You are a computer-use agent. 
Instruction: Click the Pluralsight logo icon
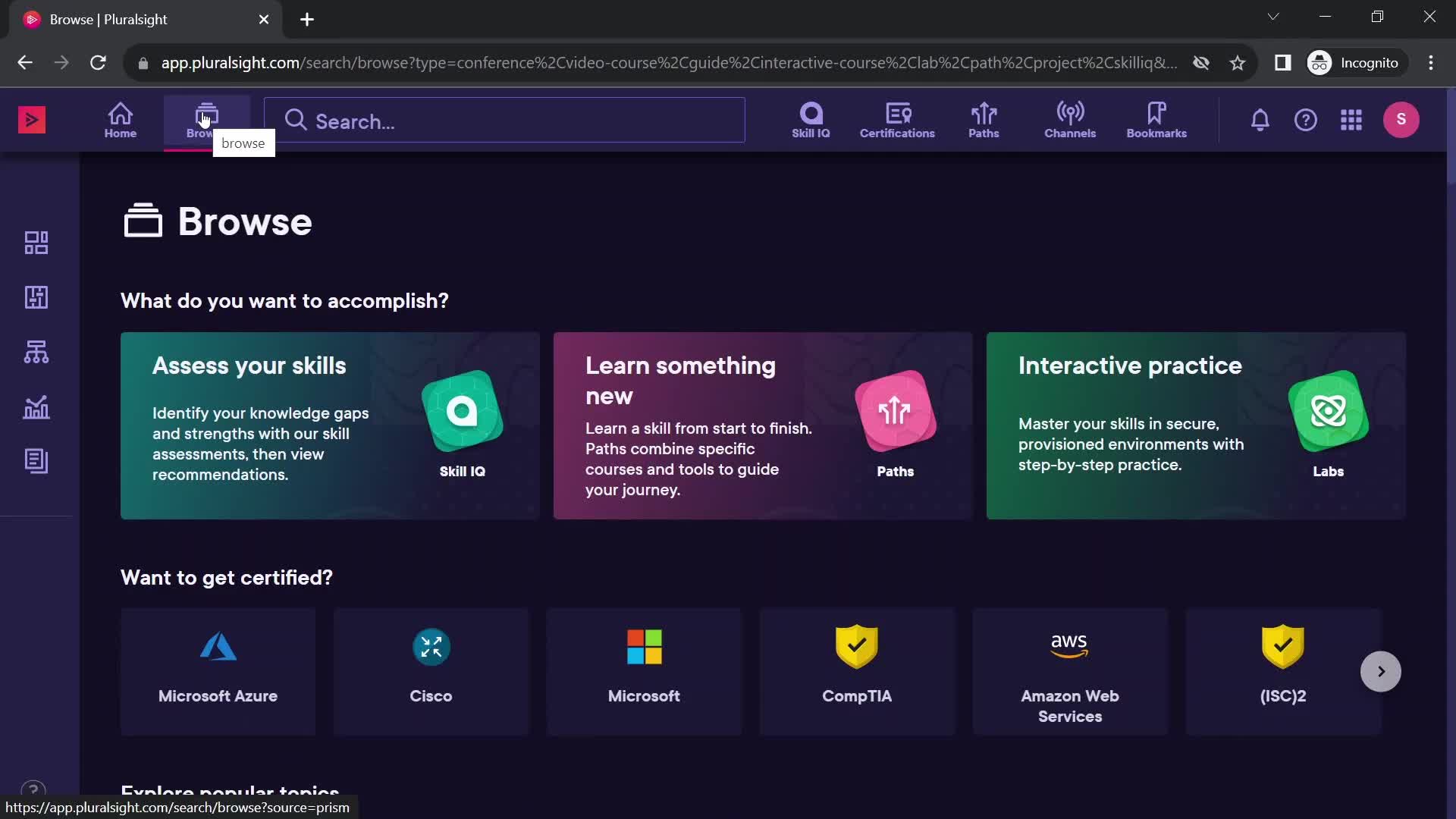tap(32, 120)
